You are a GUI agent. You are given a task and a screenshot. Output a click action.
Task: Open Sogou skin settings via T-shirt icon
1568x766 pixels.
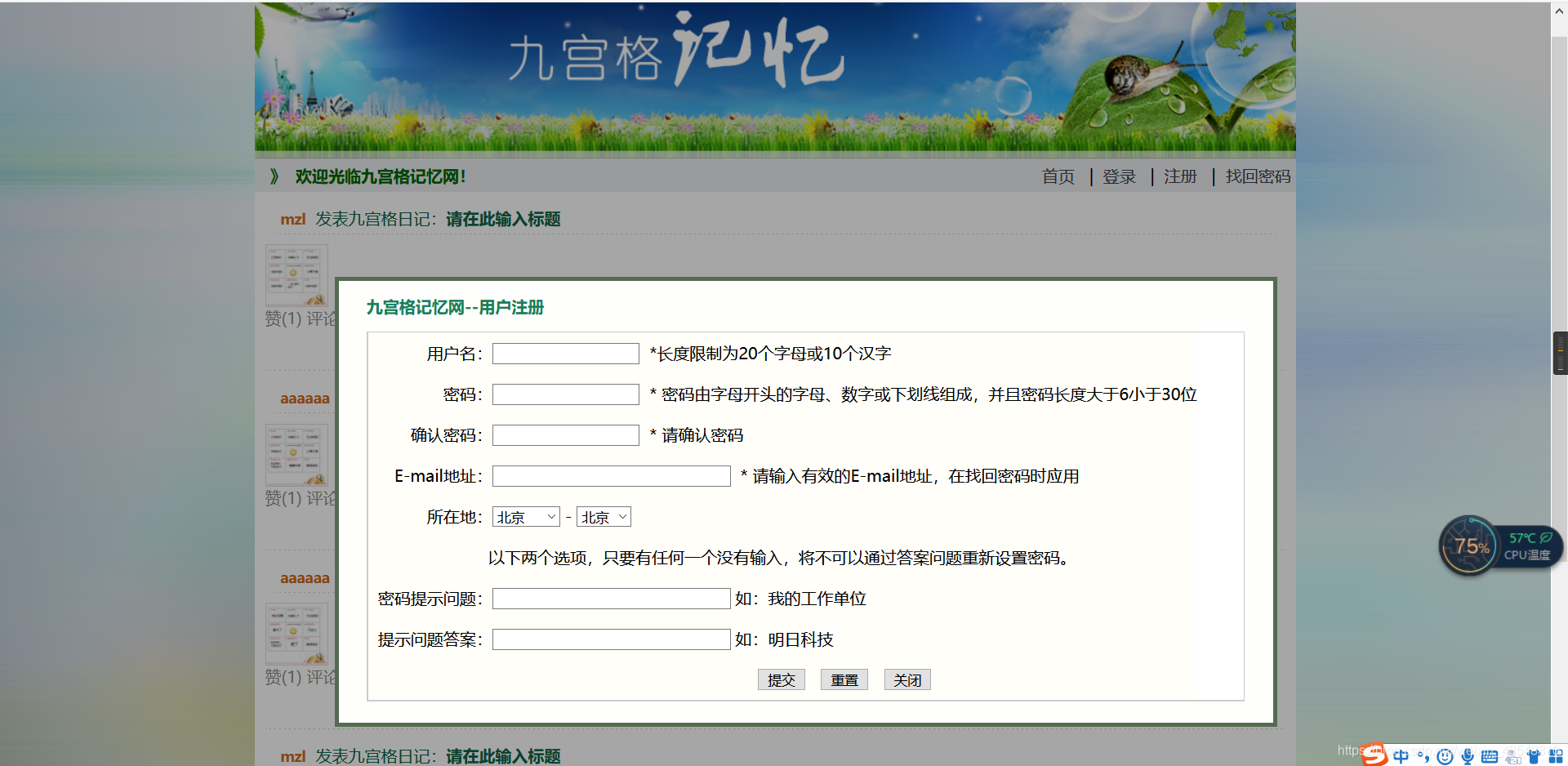pos(1534,756)
